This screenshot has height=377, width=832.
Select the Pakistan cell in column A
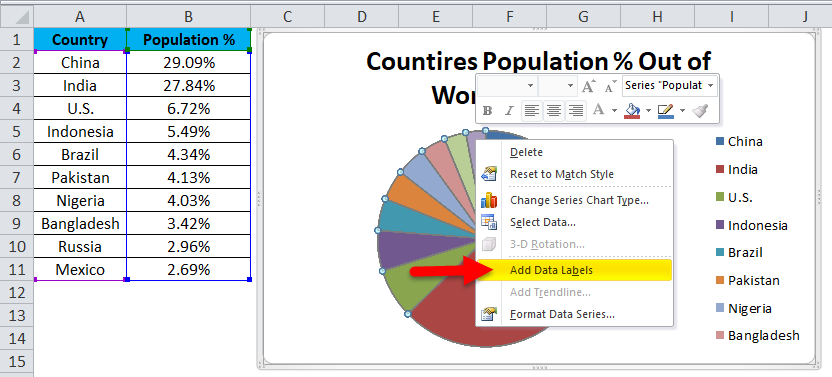click(80, 177)
